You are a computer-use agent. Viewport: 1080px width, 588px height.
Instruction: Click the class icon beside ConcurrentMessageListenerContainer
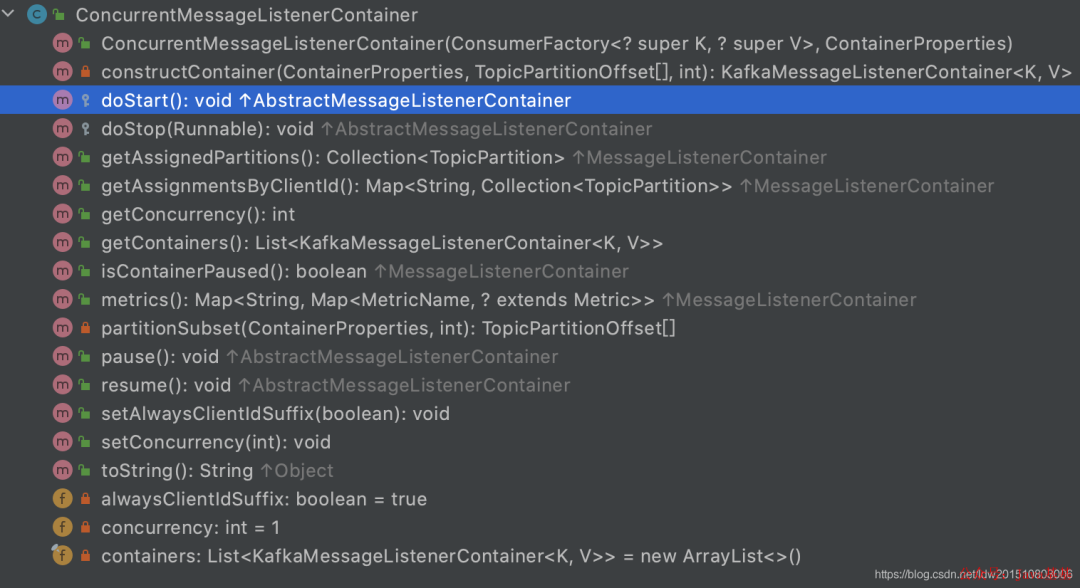point(38,15)
